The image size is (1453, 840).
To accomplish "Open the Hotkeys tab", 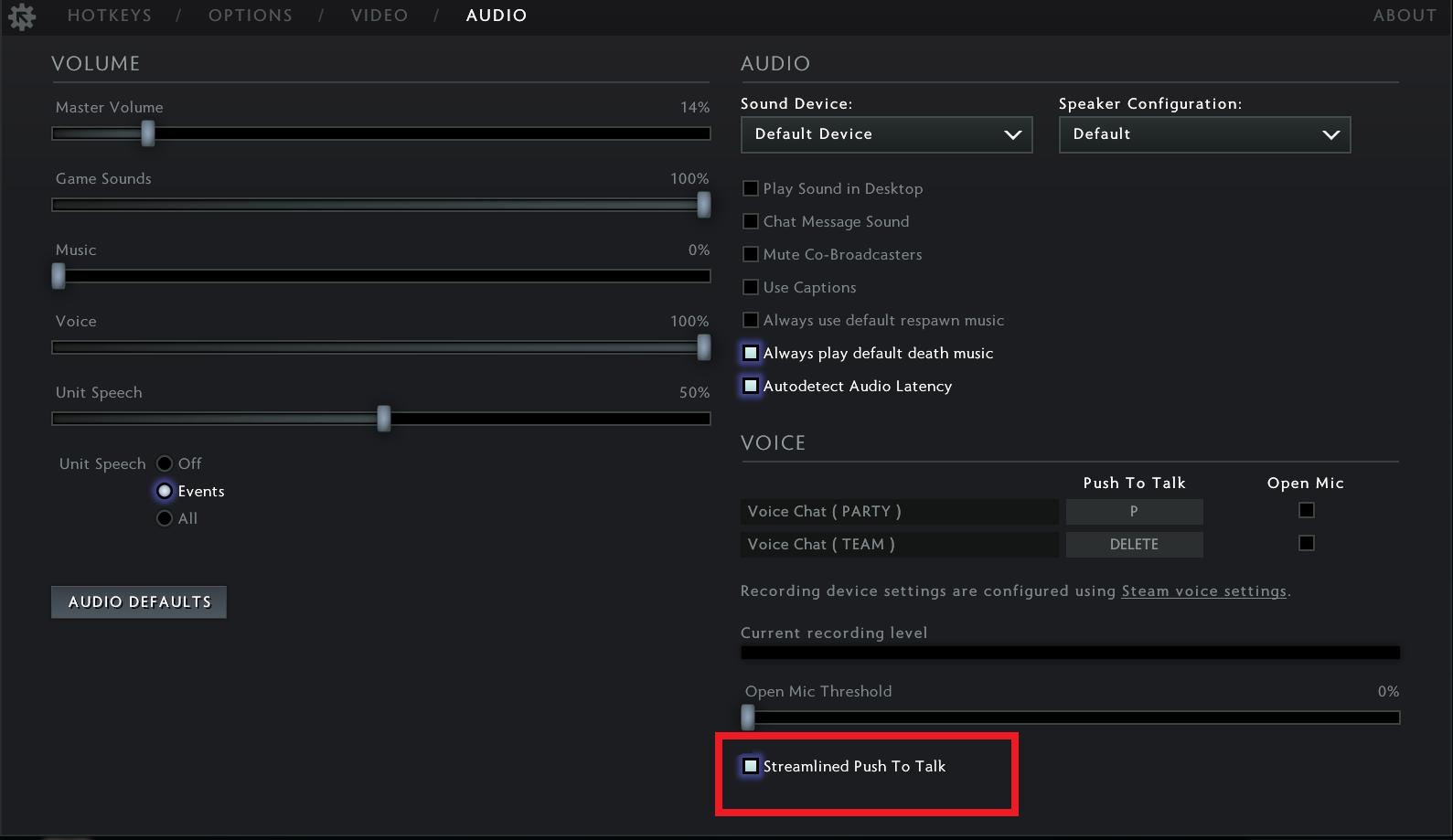I will [110, 16].
